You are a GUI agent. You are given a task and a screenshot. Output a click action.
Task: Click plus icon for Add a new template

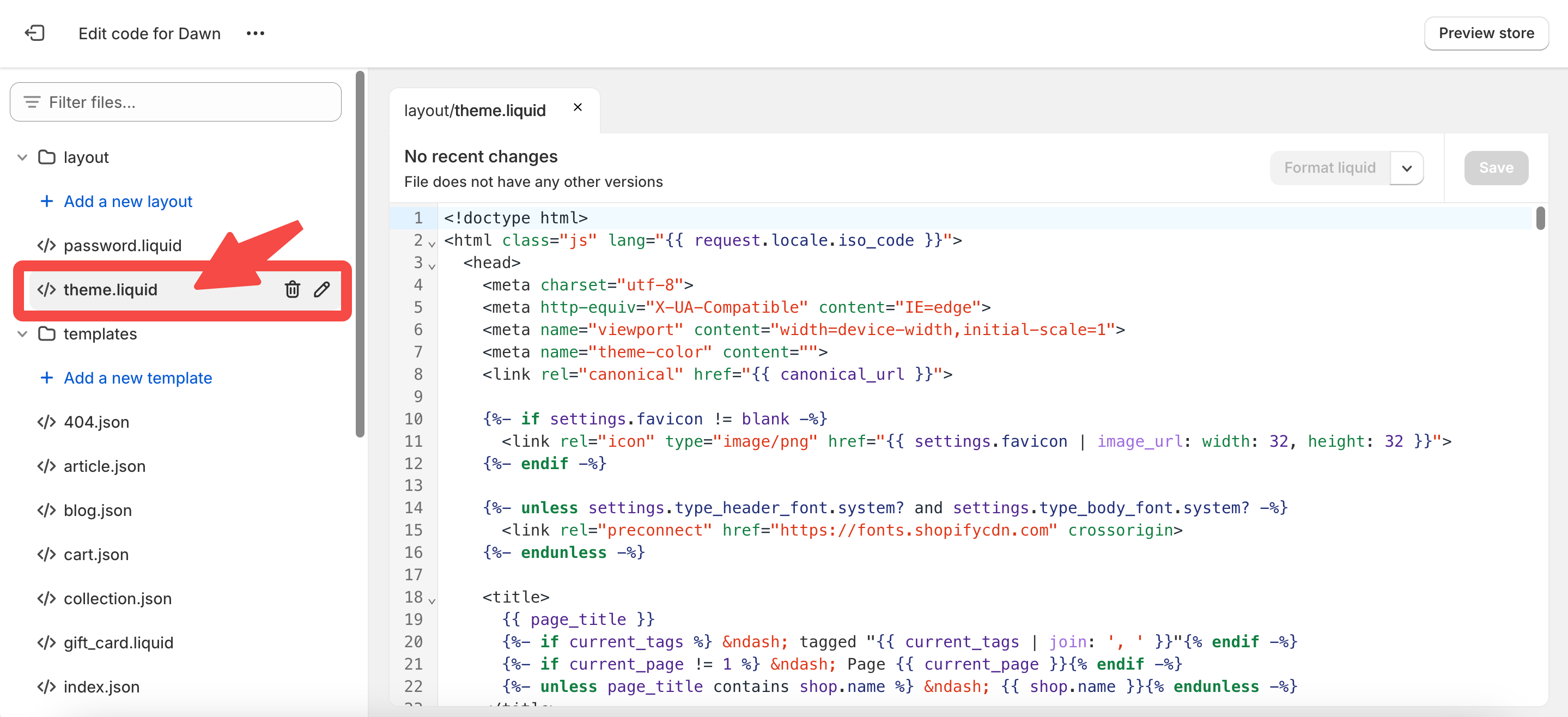tap(46, 378)
